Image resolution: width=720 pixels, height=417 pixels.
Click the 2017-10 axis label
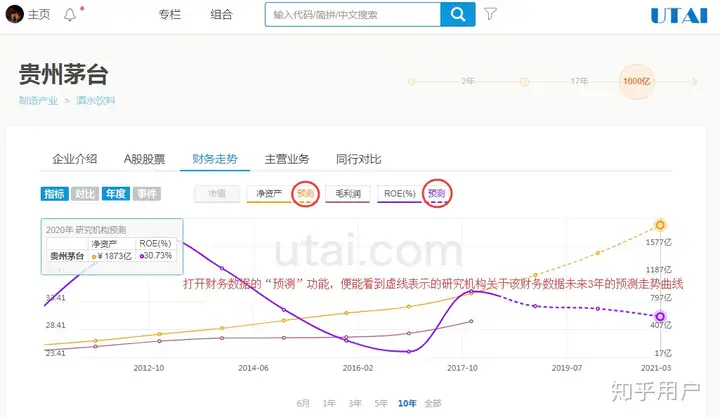point(462,368)
